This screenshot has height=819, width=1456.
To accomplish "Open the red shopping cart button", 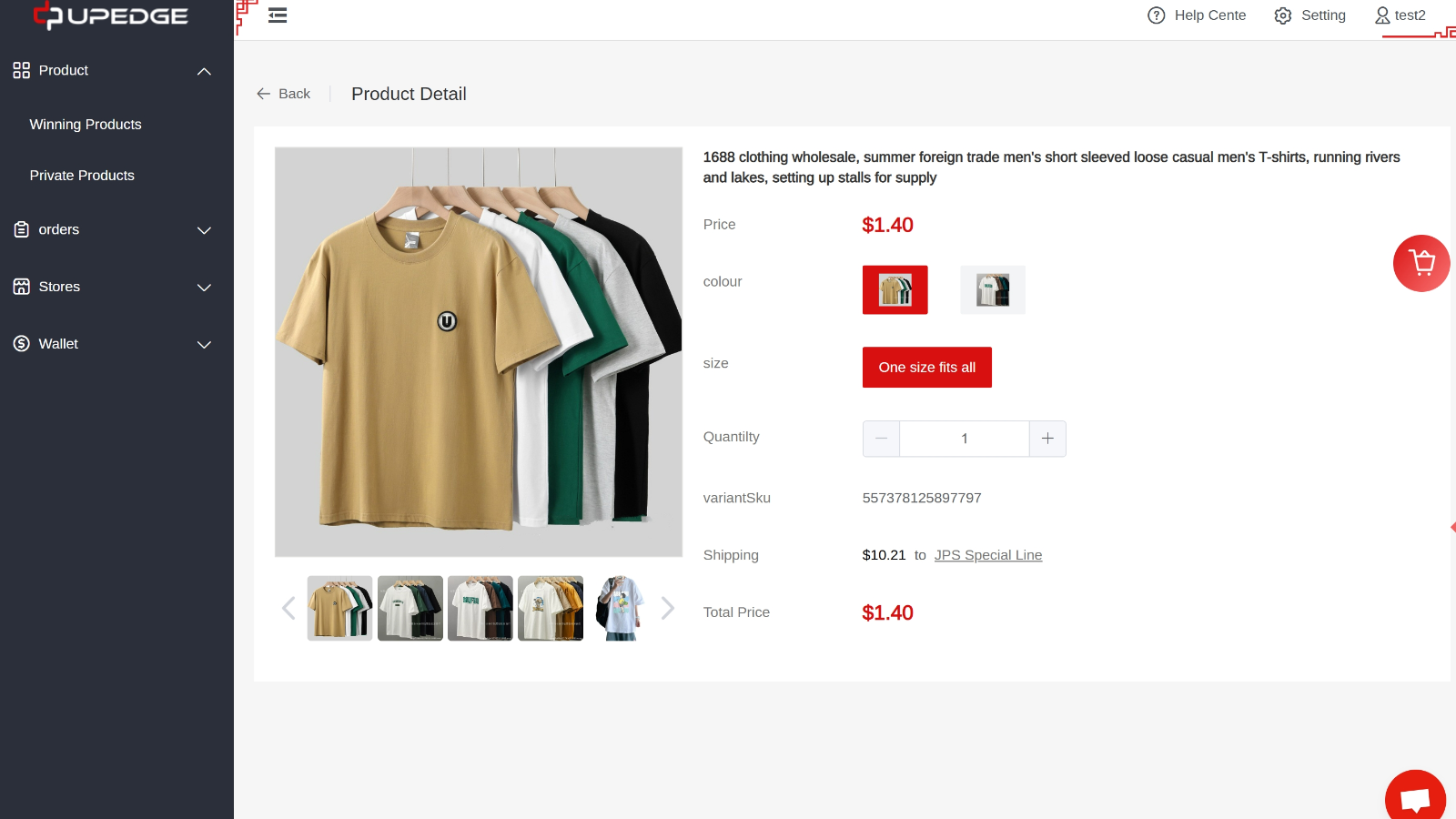I will (1421, 263).
